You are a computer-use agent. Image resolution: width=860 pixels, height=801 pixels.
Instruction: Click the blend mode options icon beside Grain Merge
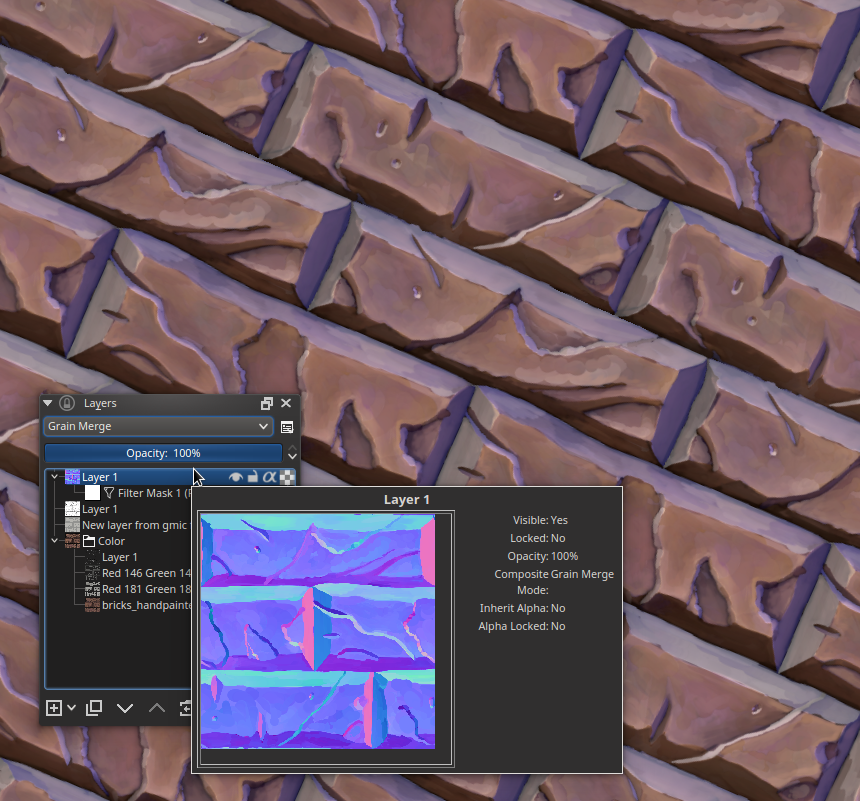pos(285,427)
